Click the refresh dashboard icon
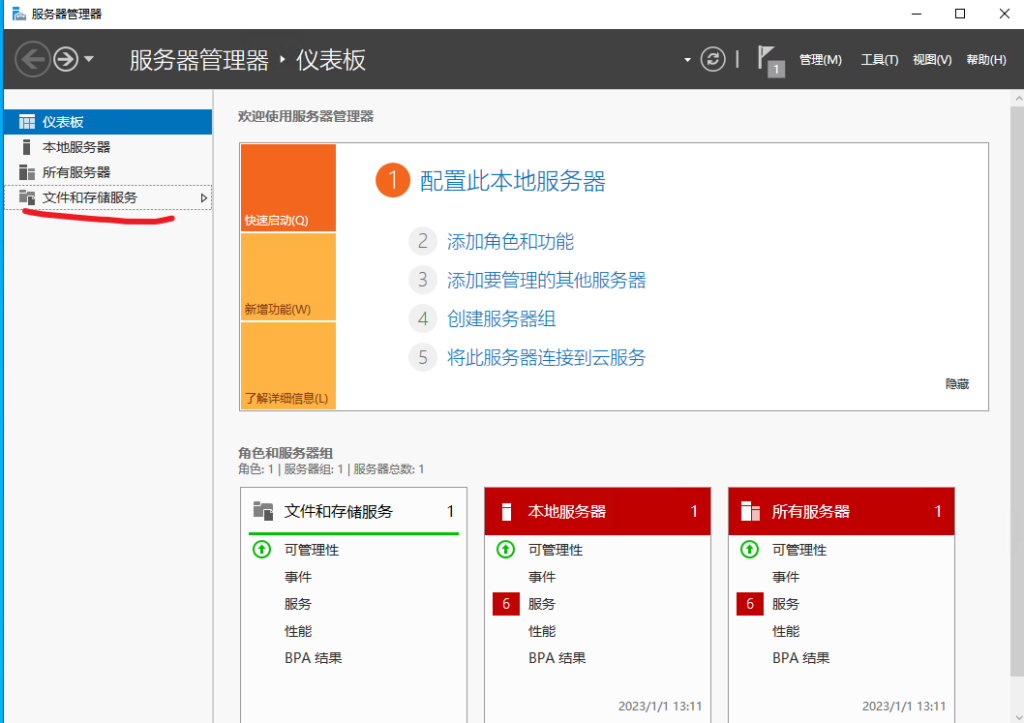Screen dimensions: 1024x723 tap(712, 59)
